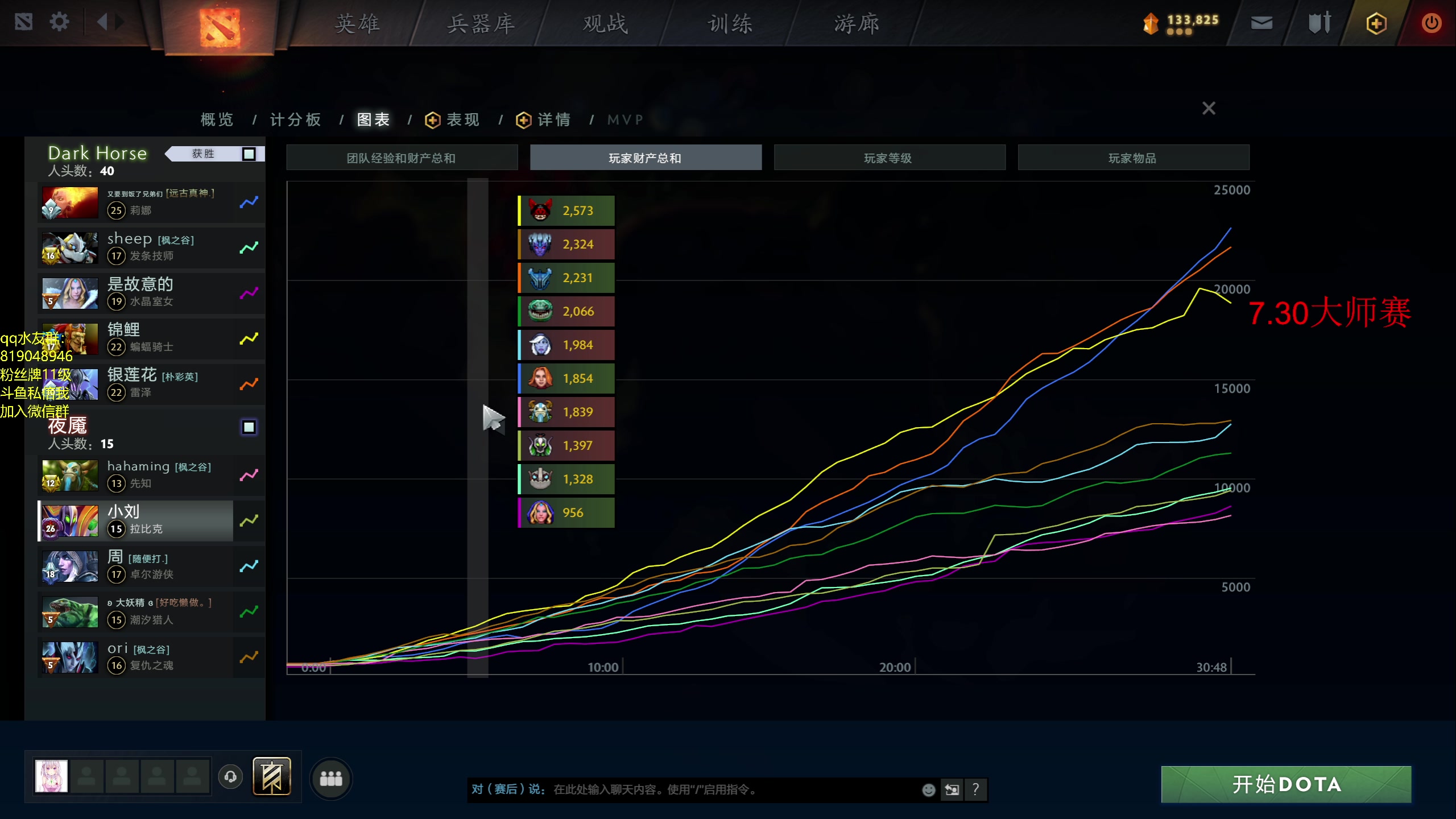Go back with the left arrow
Viewport: 1456px width, 819px height.
click(x=102, y=23)
